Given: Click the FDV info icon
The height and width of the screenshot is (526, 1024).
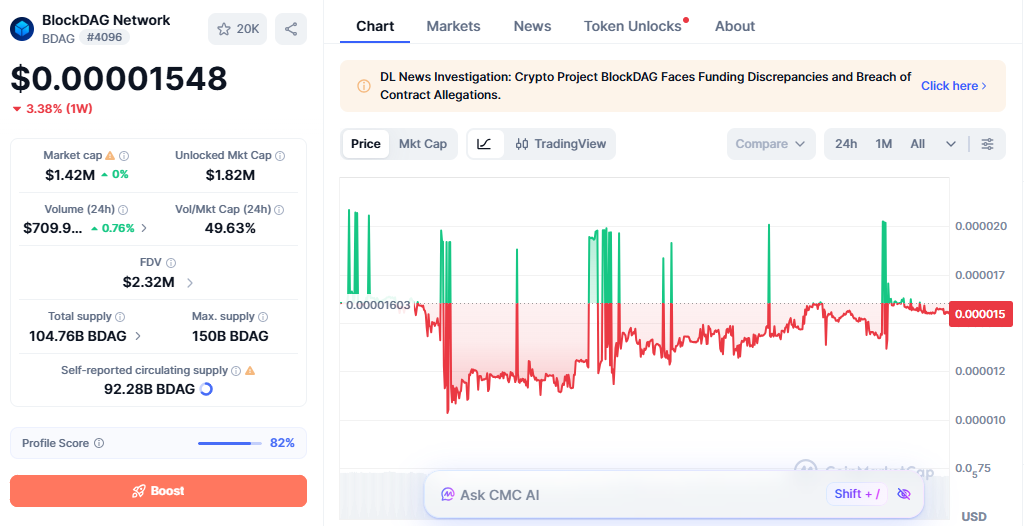Looking at the screenshot, I should pyautogui.click(x=171, y=263).
